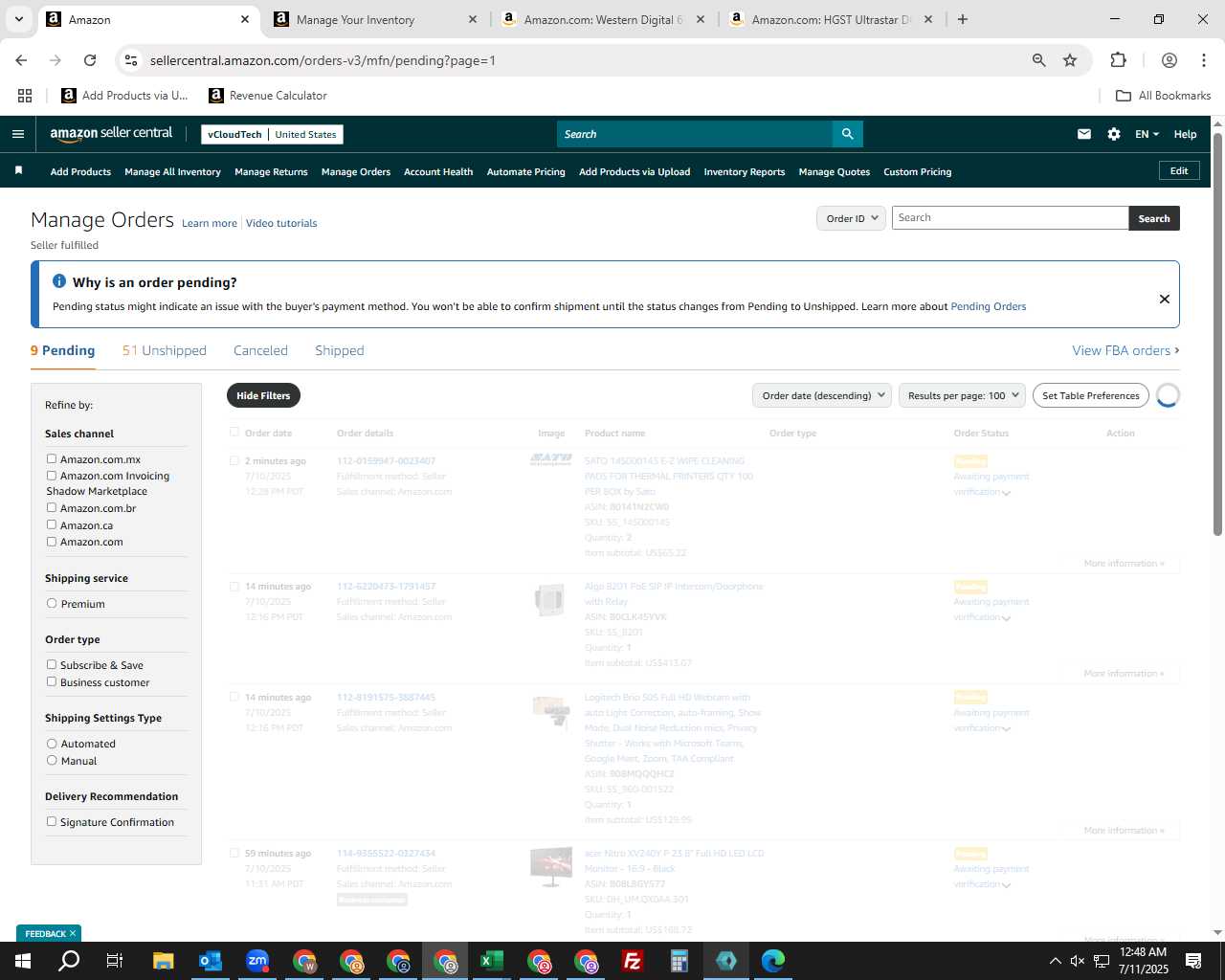Open Zoom from the taskbar
Image resolution: width=1225 pixels, height=980 pixels.
coord(257,961)
